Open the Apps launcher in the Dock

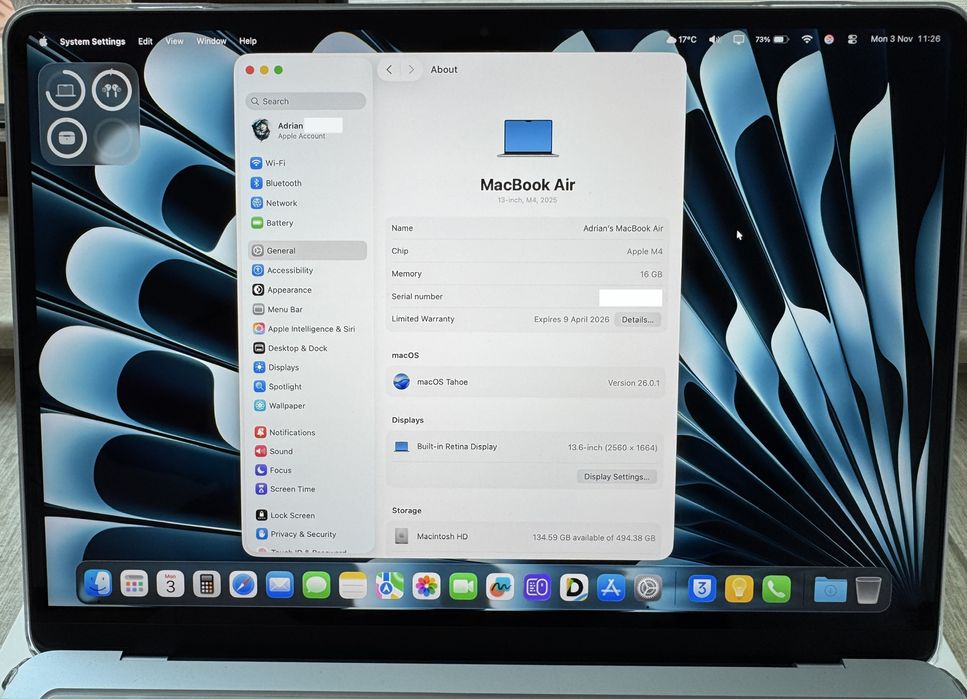coord(134,584)
